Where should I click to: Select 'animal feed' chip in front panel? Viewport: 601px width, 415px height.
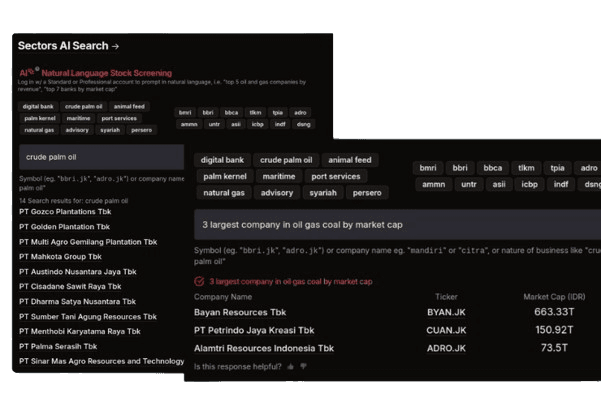(x=350, y=160)
